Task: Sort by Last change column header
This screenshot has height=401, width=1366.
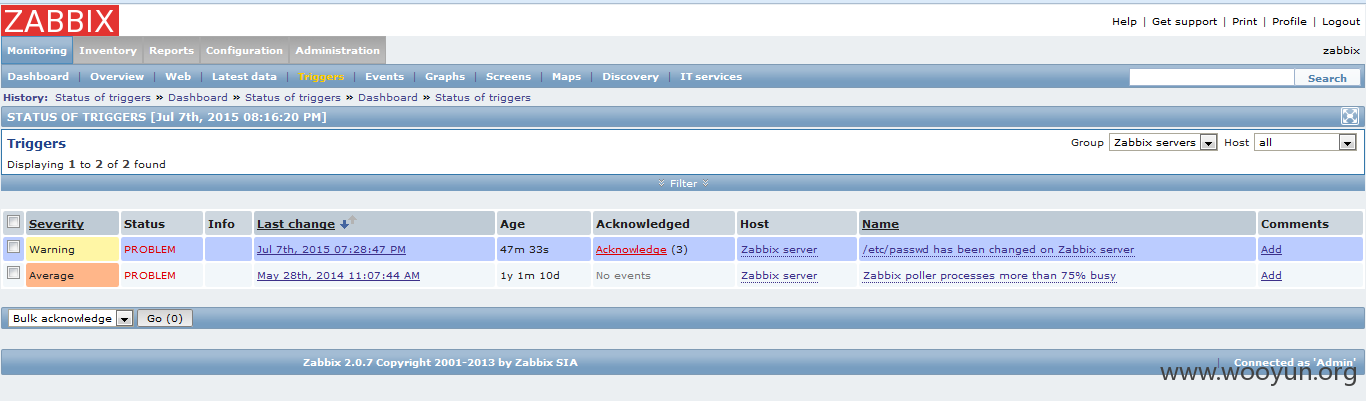Action: pyautogui.click(x=296, y=224)
